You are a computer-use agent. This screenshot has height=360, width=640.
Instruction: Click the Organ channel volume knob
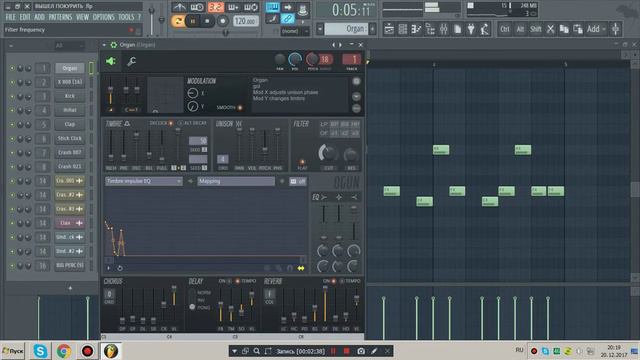coord(295,60)
